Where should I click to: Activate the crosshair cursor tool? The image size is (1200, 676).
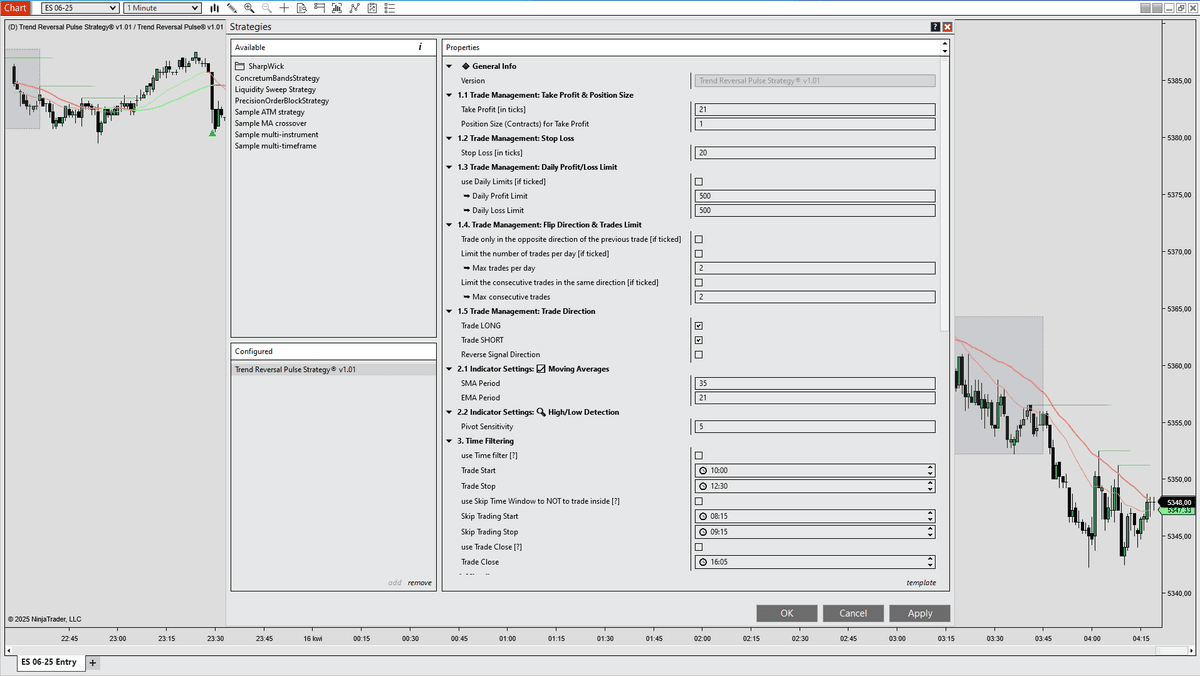pos(285,8)
